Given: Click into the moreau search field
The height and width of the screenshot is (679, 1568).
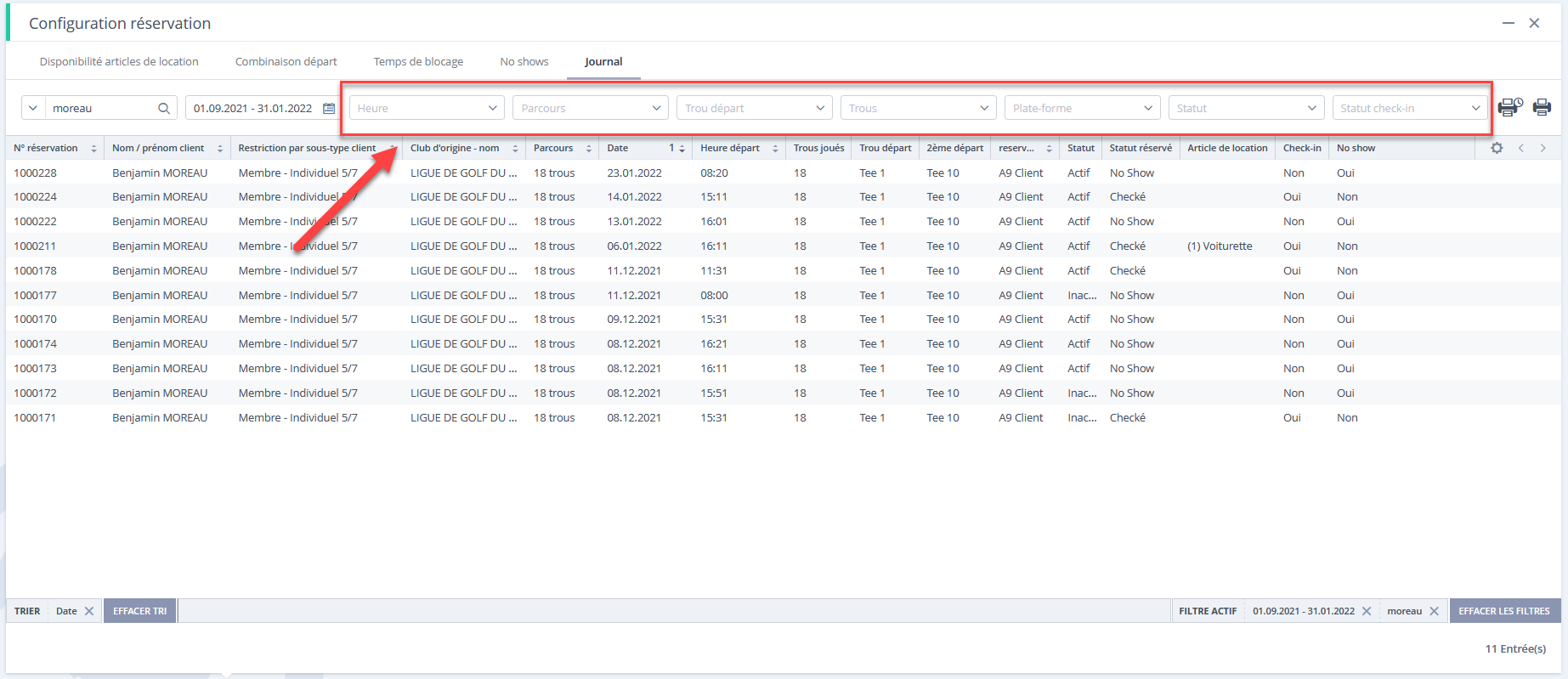Looking at the screenshot, I should pyautogui.click(x=100, y=108).
